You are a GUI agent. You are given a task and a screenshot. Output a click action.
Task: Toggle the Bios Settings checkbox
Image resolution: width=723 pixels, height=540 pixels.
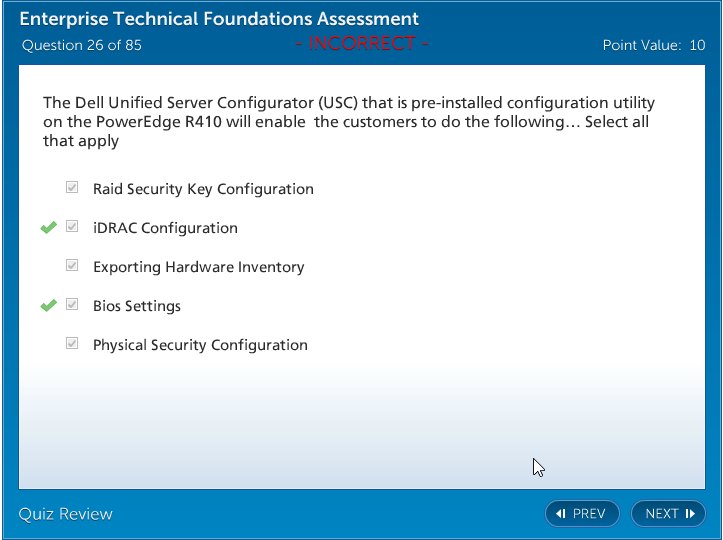(x=72, y=305)
